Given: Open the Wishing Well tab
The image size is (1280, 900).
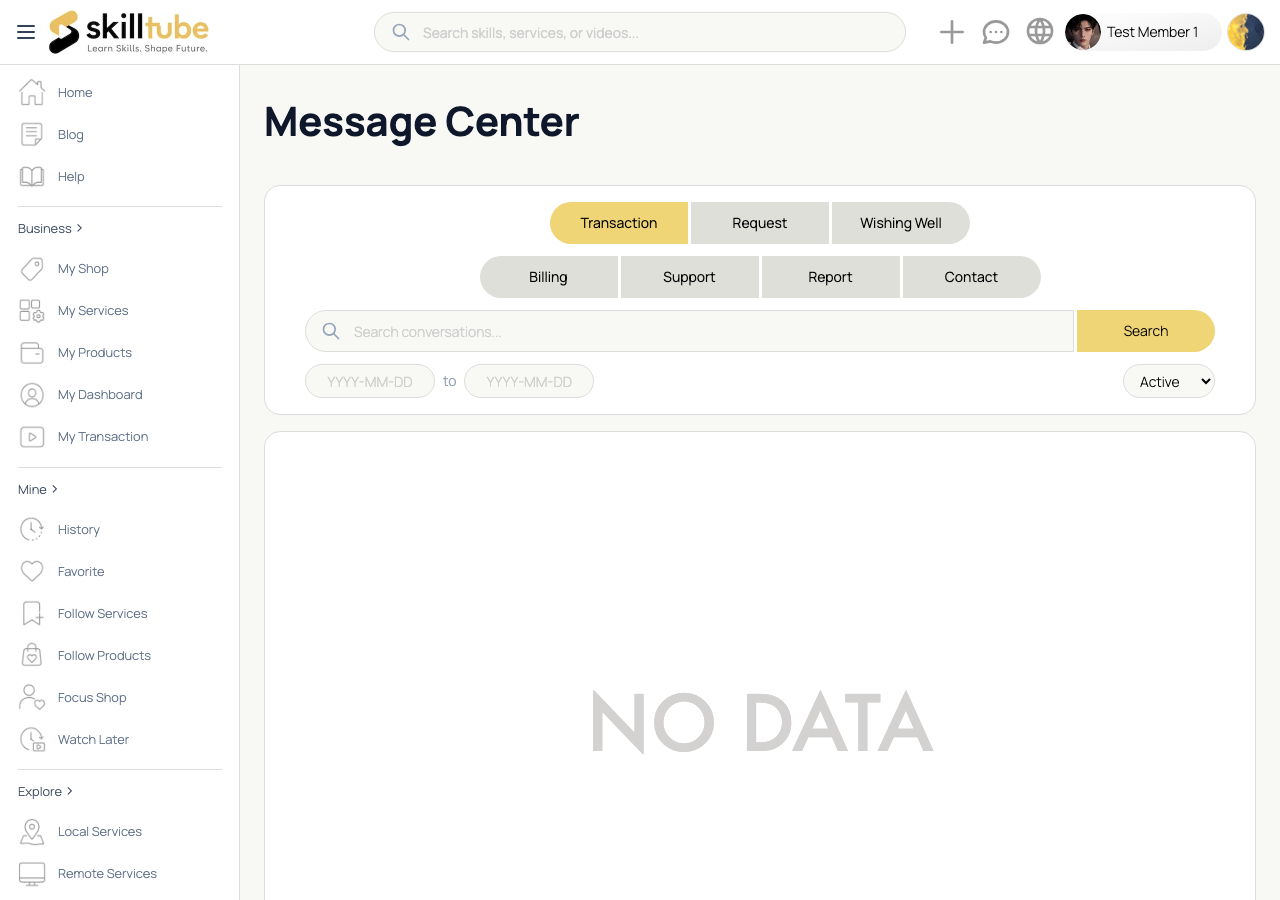Looking at the screenshot, I should [x=901, y=223].
